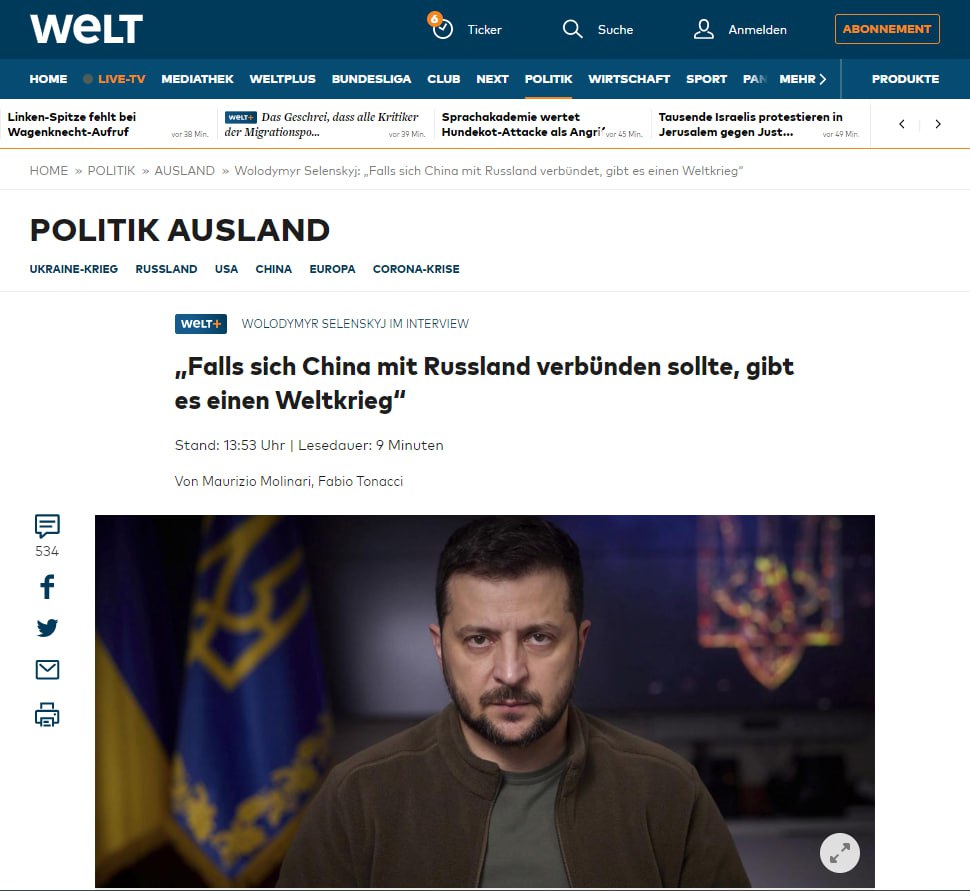
Task: Show previous ticker headlines with left arrow
Action: 902,124
